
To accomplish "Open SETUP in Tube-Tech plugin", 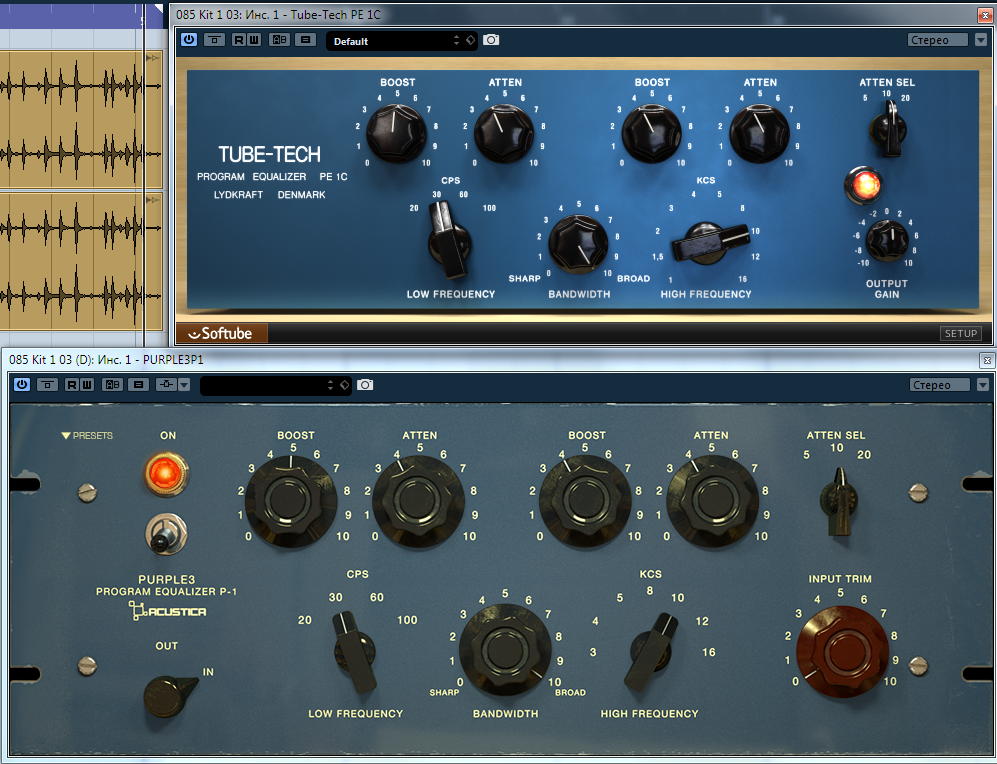I will 960,333.
